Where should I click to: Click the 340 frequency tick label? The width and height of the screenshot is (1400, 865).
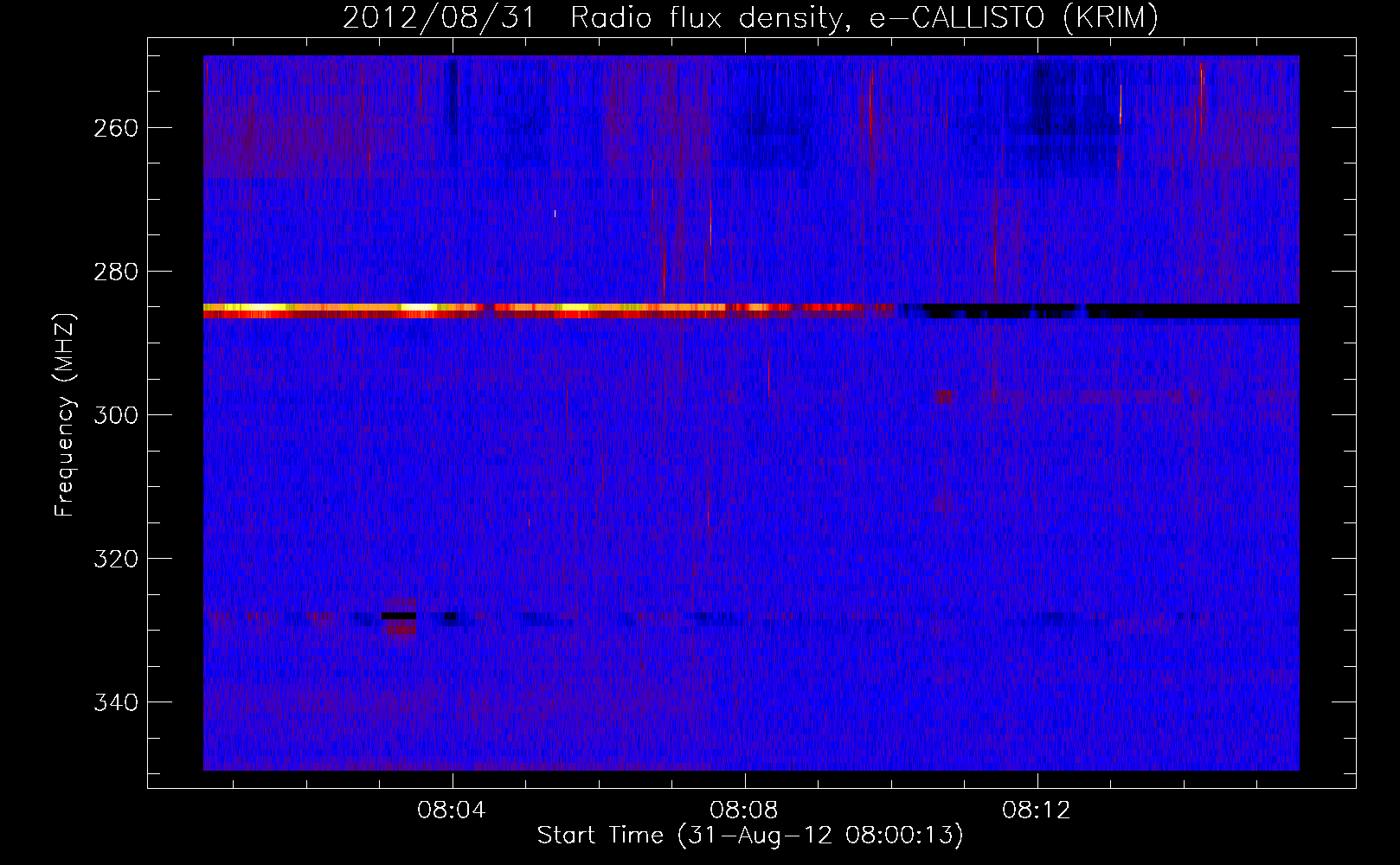click(x=116, y=702)
